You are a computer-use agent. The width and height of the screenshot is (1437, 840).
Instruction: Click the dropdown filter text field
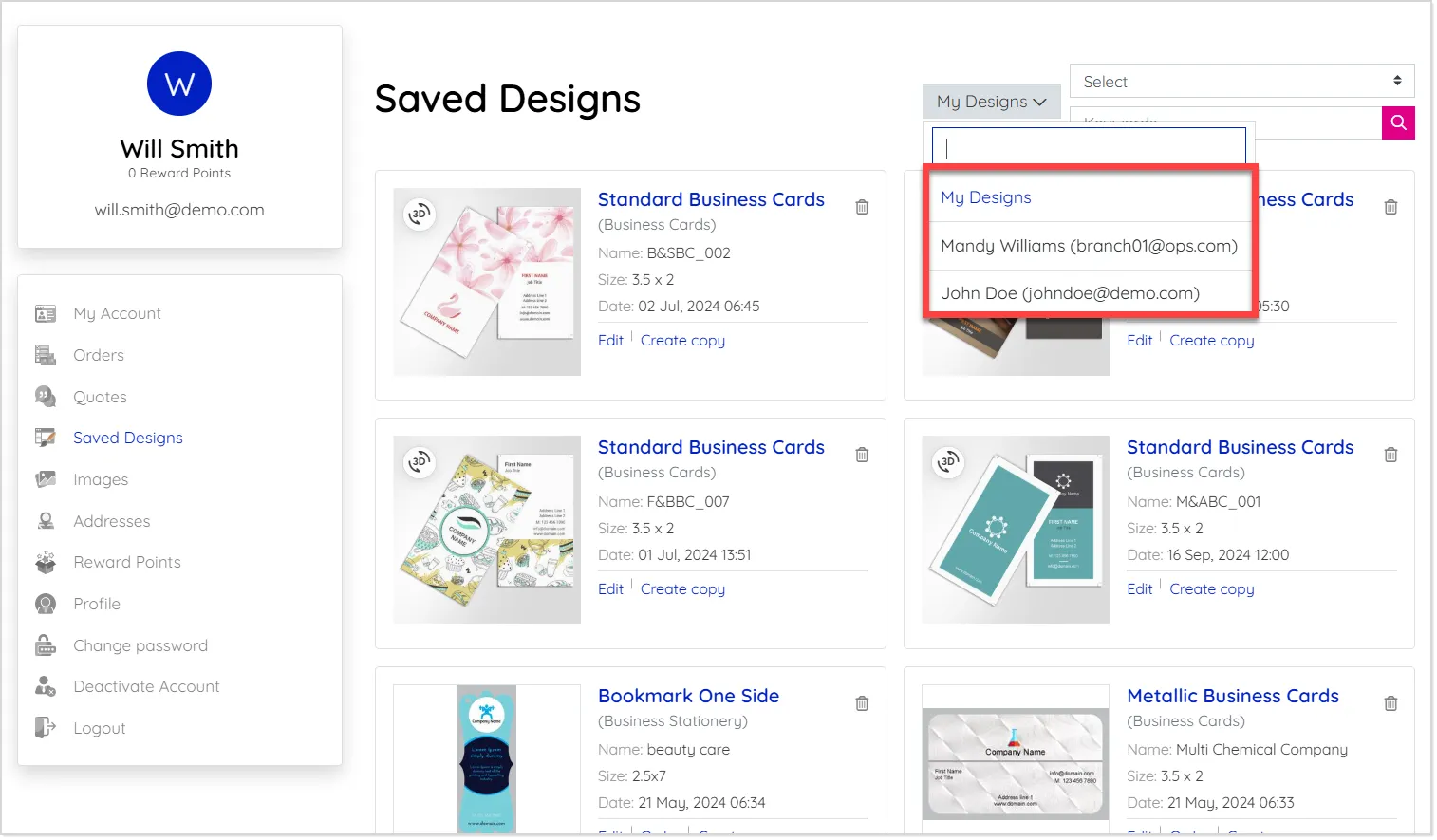pos(1089,147)
